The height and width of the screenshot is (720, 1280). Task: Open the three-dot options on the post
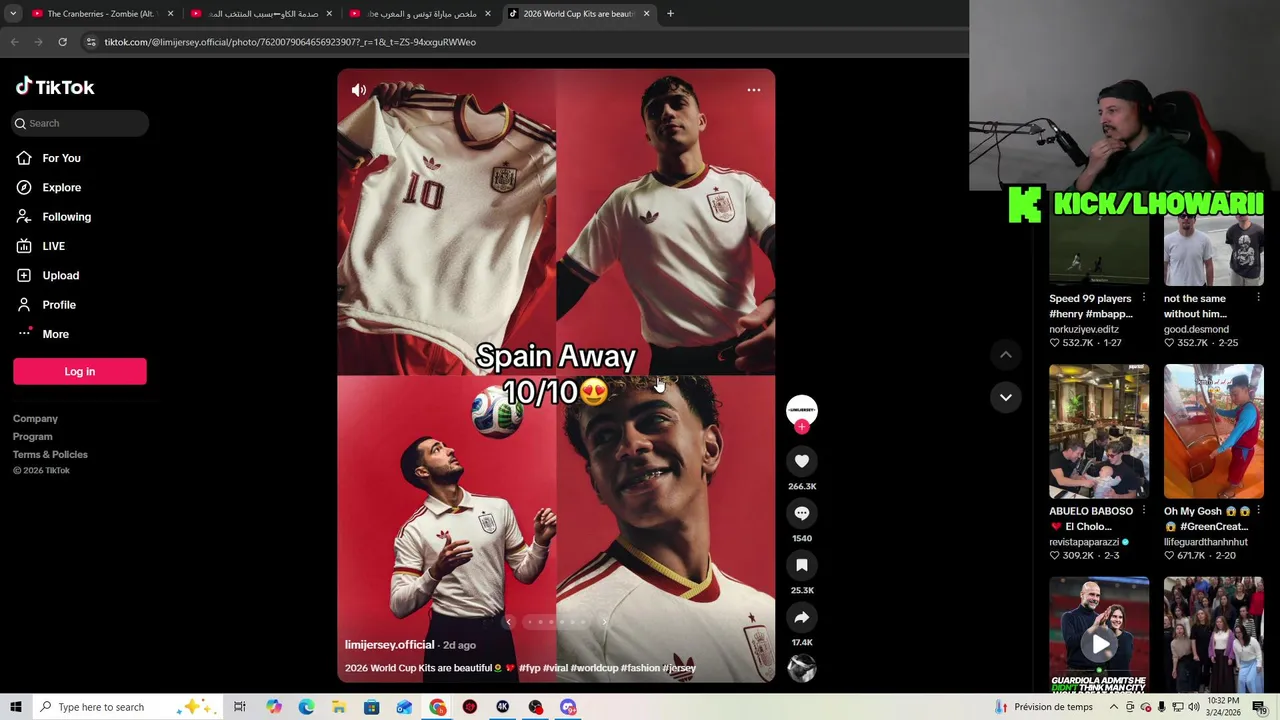[x=754, y=90]
